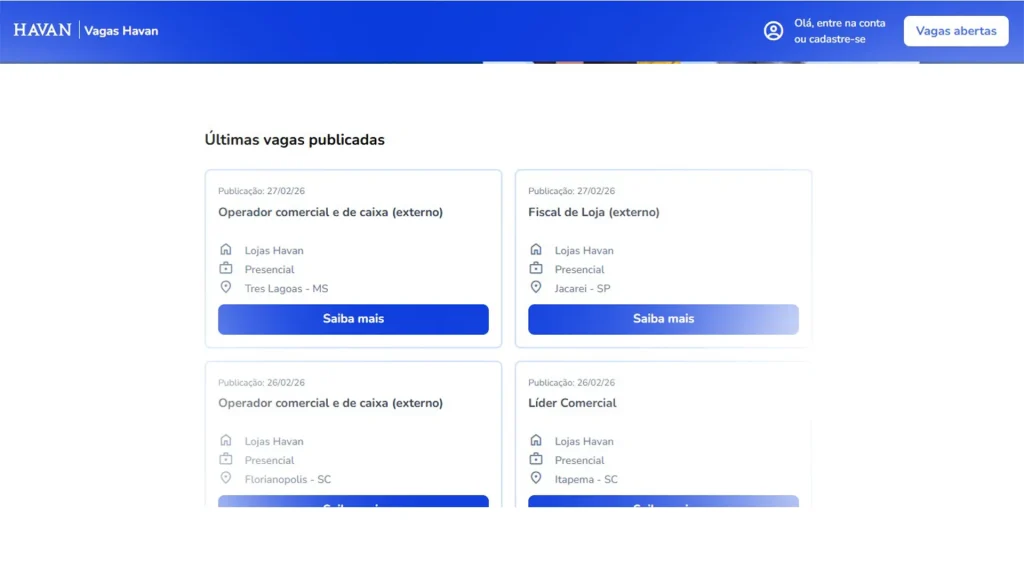Click the Vagas Havan header link

pos(121,31)
